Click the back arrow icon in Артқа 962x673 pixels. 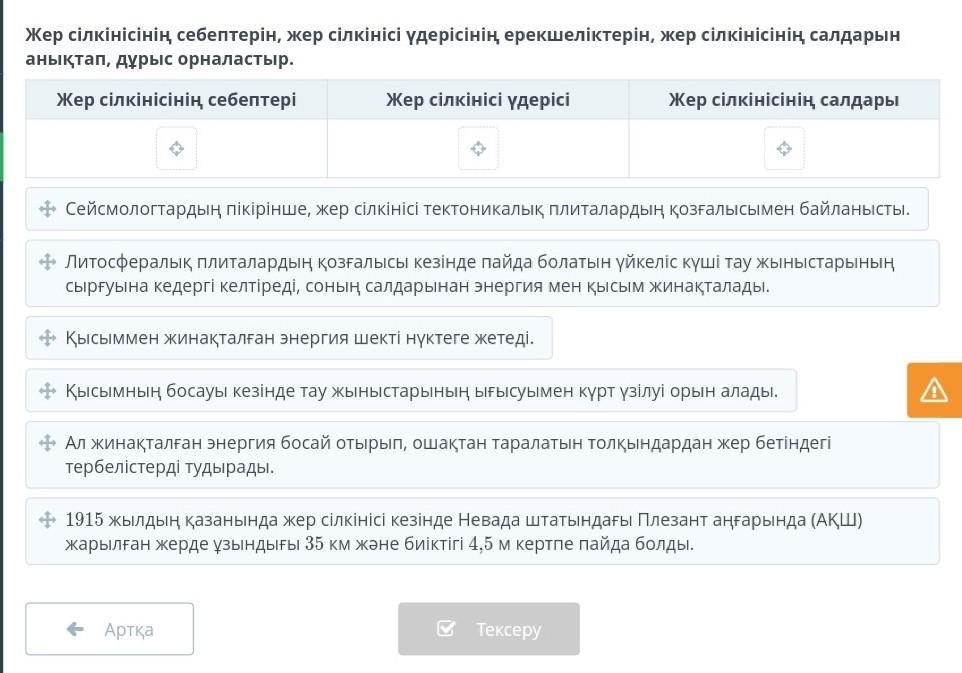coord(75,629)
